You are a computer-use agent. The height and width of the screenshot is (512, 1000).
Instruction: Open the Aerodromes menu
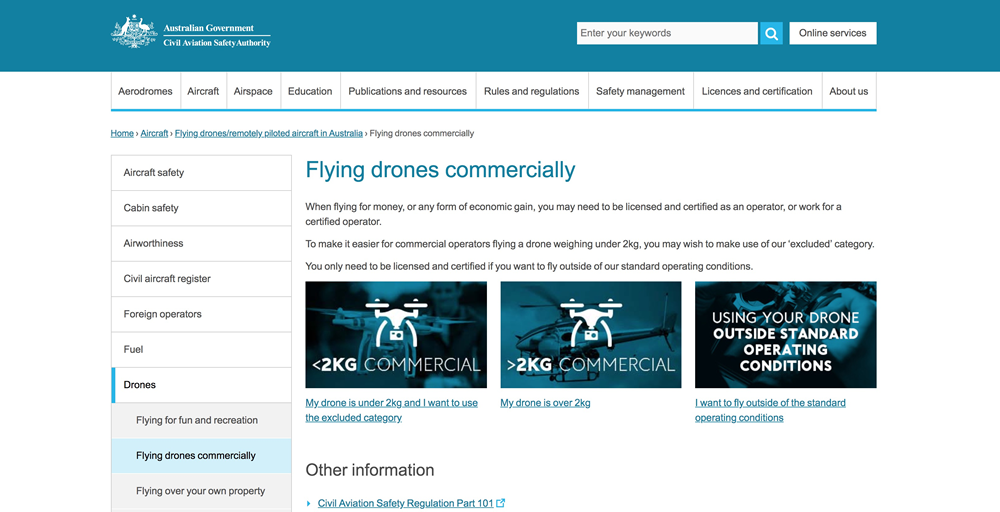point(145,91)
